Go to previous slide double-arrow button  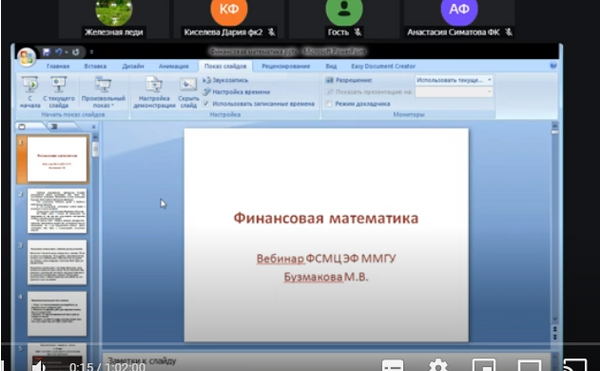pos(554,329)
